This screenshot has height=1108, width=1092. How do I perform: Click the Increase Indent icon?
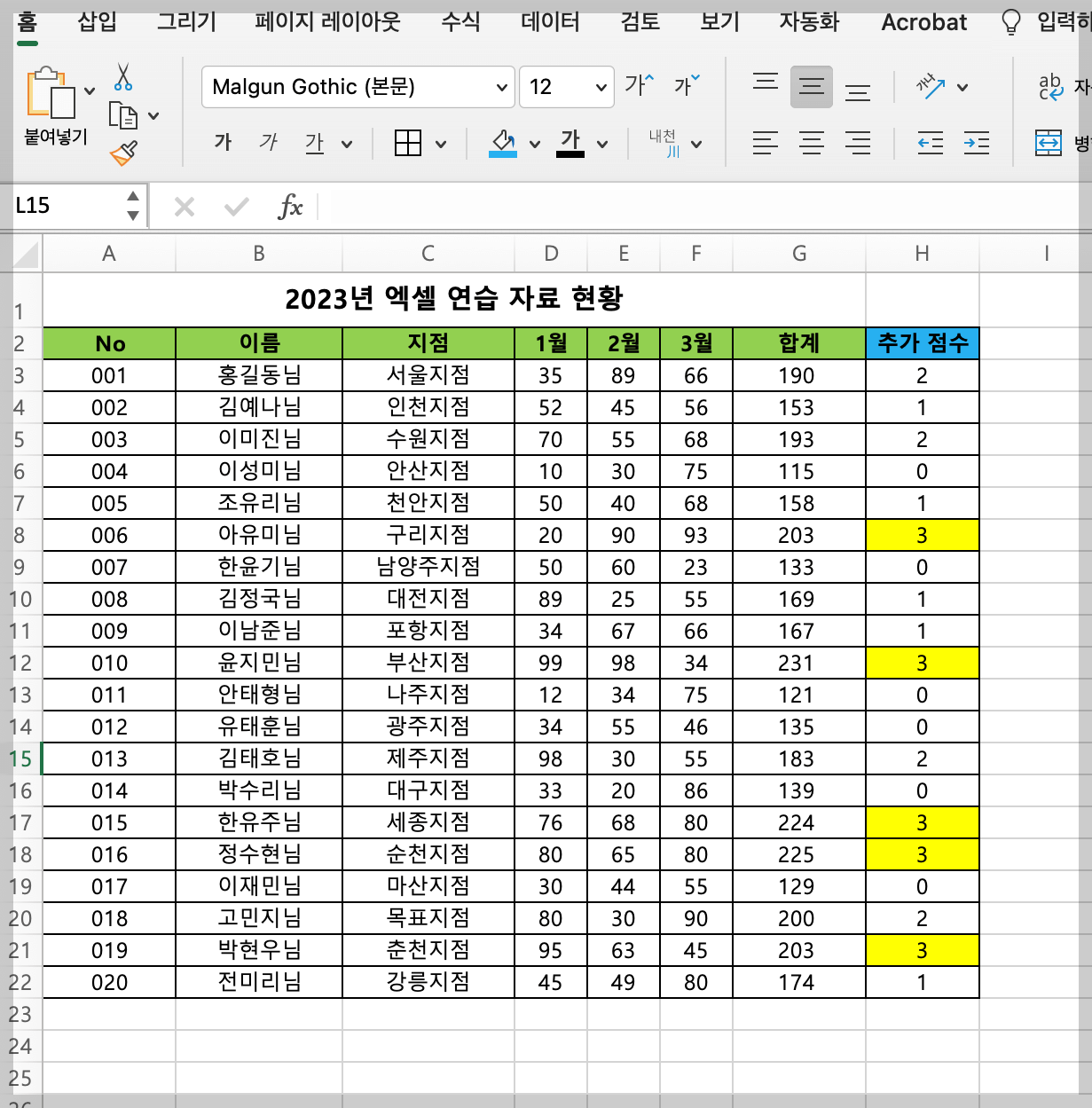977,143
